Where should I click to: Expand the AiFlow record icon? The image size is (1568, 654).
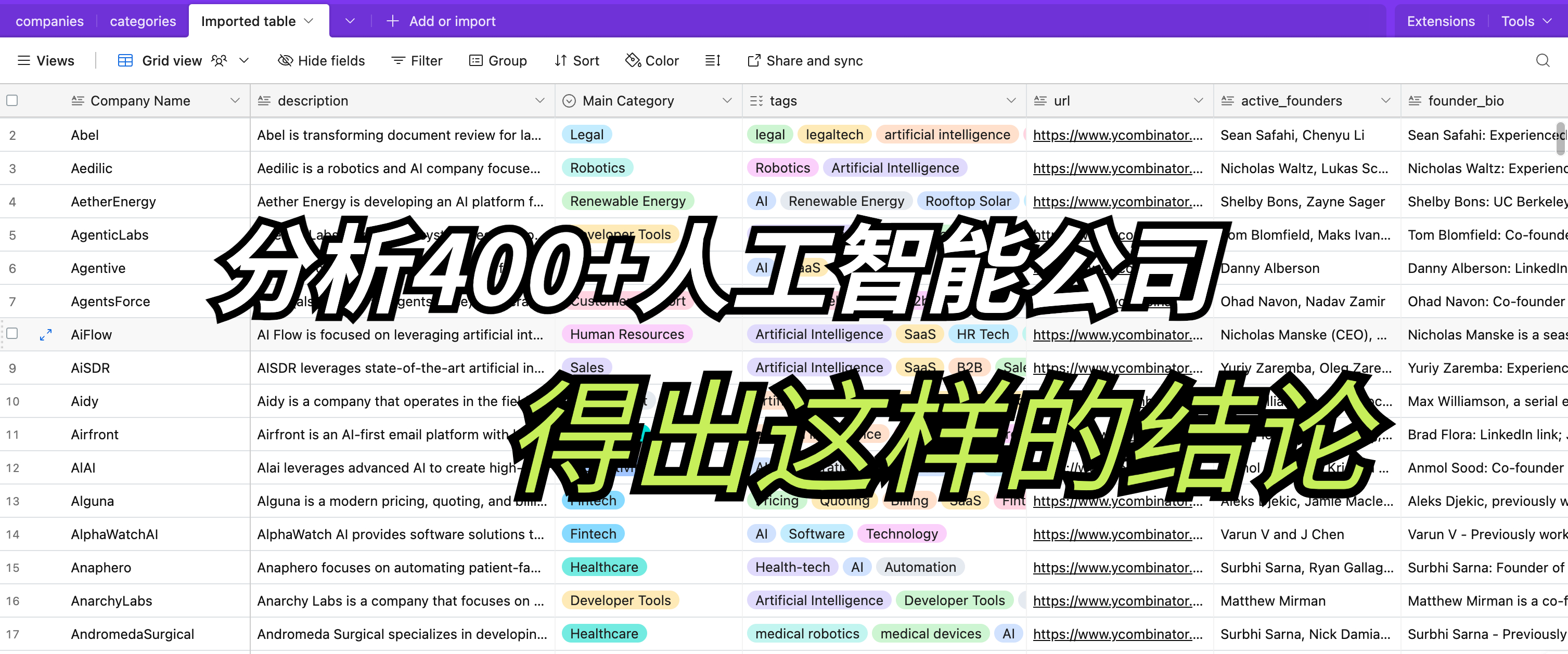pos(46,335)
